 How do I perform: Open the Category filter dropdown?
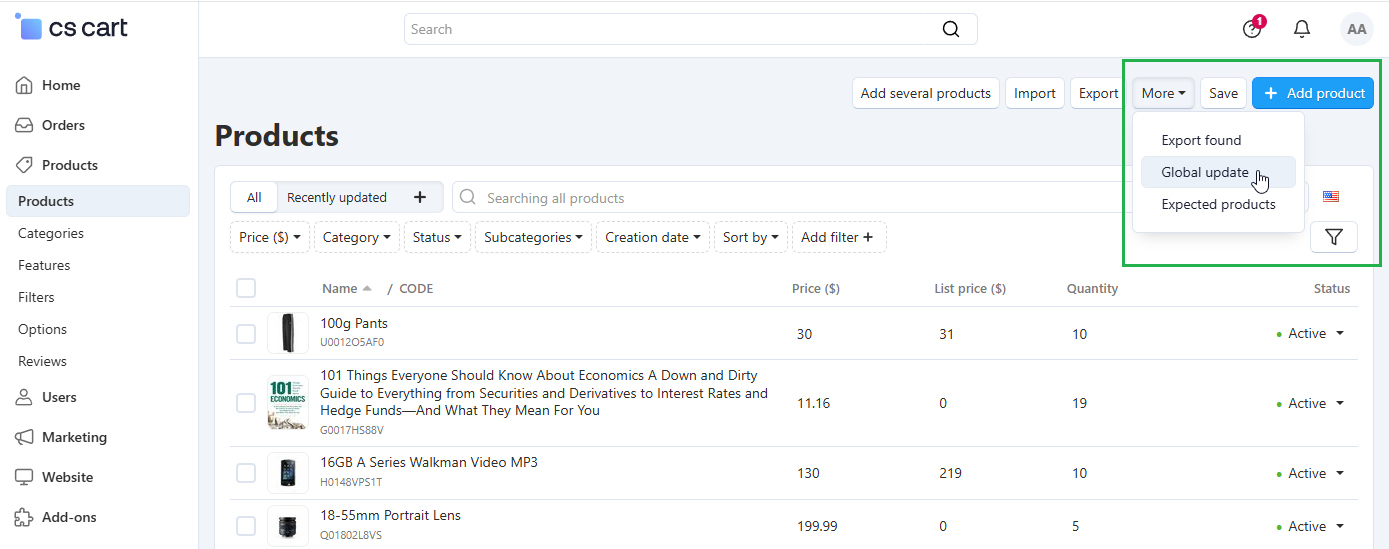coord(356,237)
